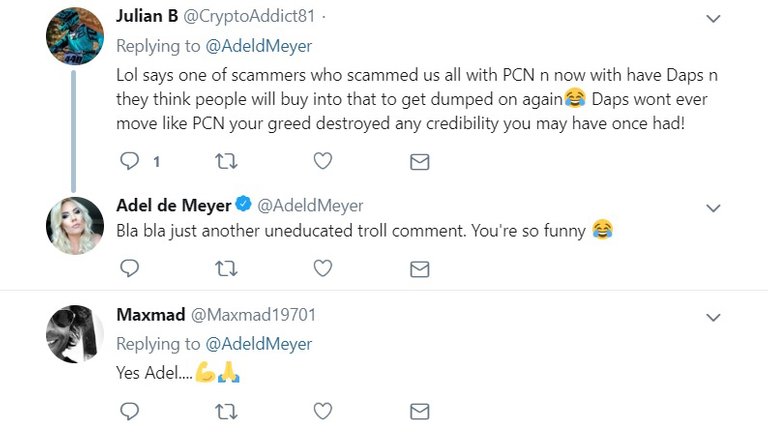View Adel de Meyer's avatar photo

point(76,225)
